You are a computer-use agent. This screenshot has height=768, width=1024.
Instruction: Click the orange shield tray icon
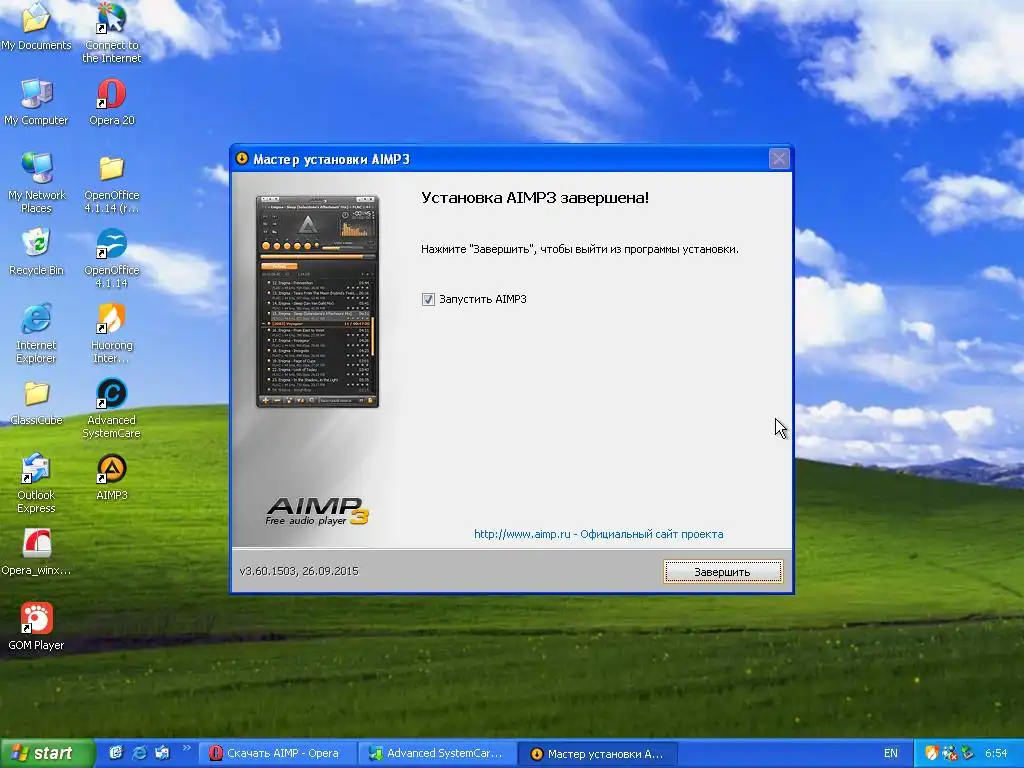coord(932,753)
